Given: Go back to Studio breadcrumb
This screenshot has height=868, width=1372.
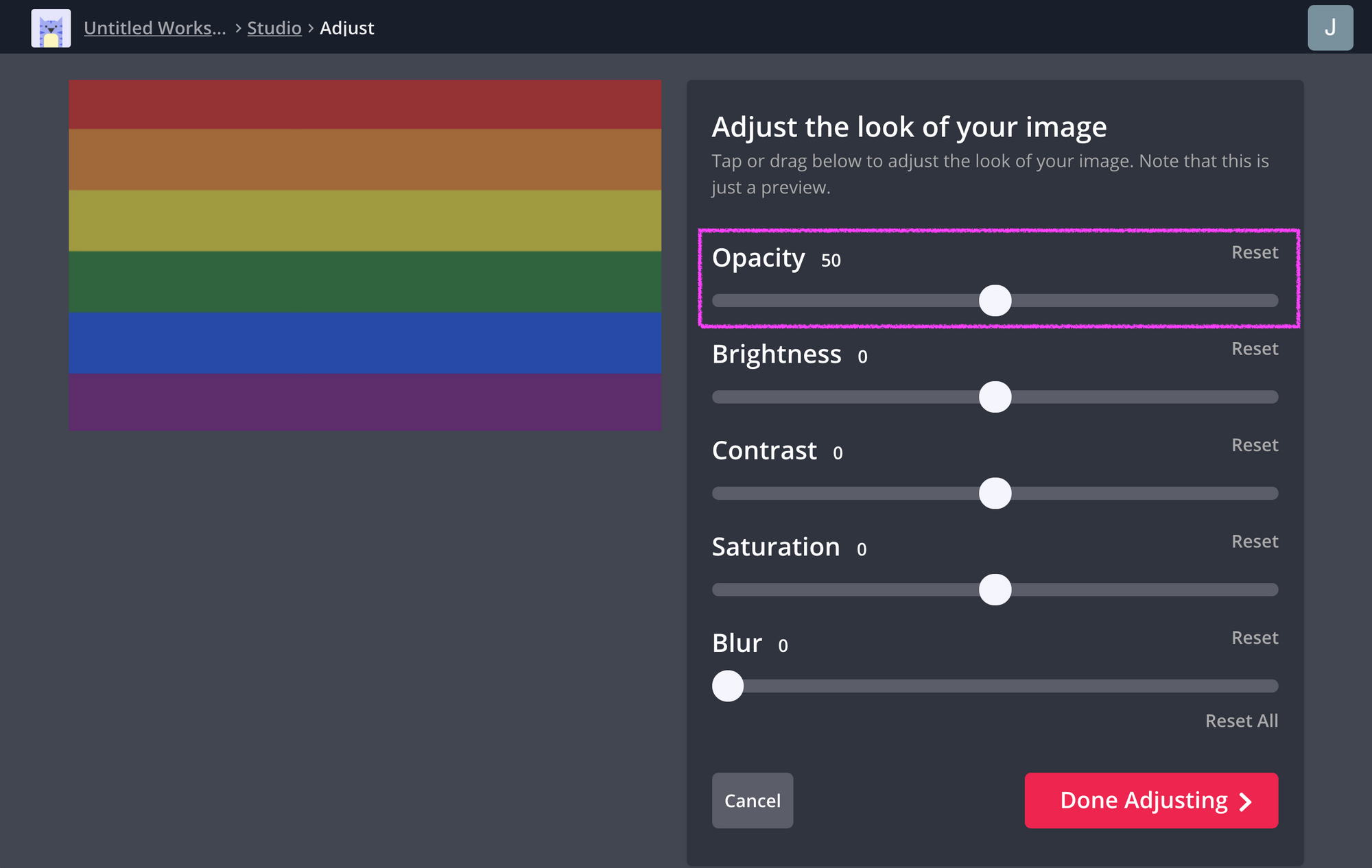Looking at the screenshot, I should [274, 28].
